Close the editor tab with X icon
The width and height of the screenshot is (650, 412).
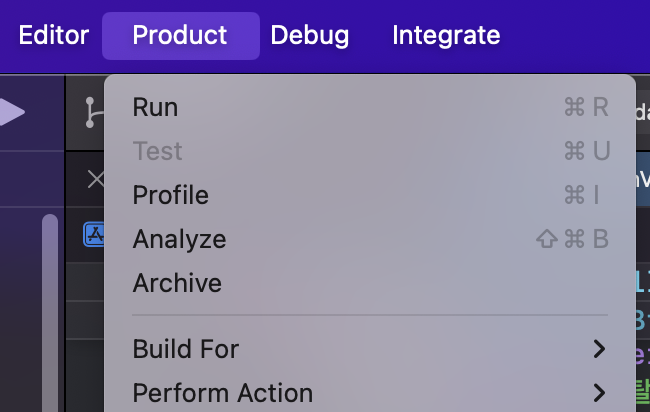click(95, 180)
